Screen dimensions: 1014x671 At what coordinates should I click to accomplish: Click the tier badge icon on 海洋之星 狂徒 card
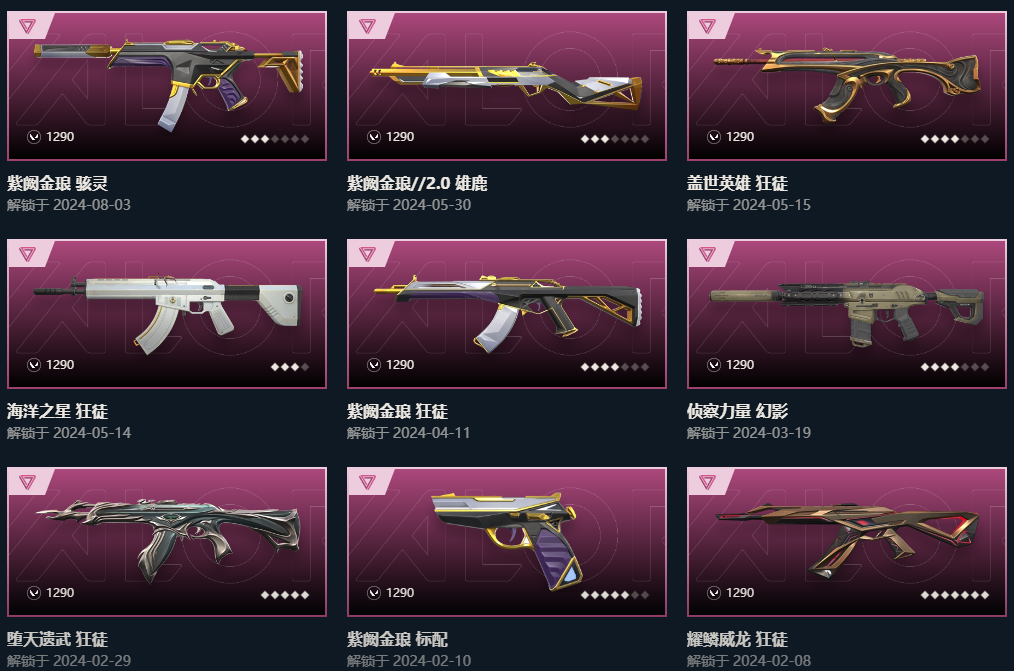27,254
